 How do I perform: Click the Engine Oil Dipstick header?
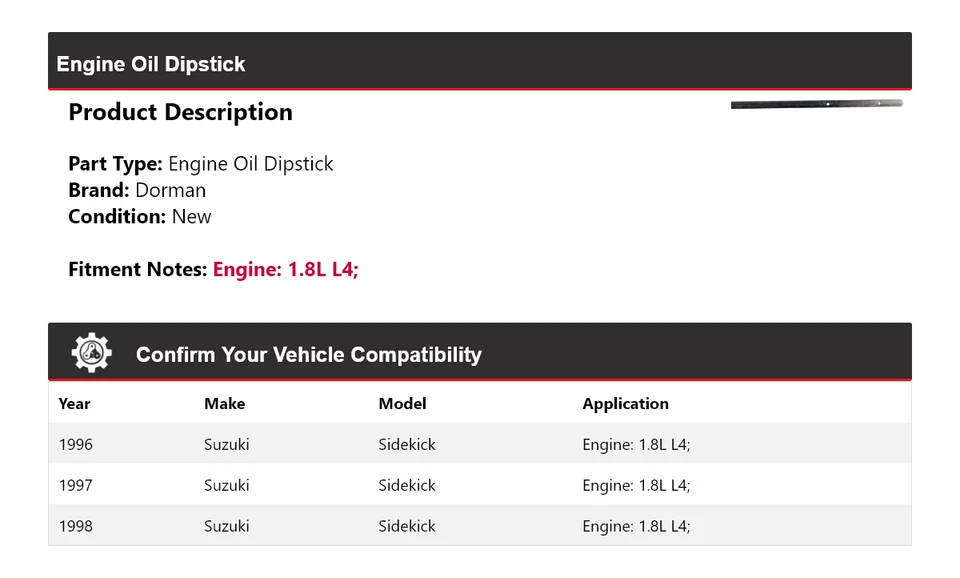[x=151, y=64]
